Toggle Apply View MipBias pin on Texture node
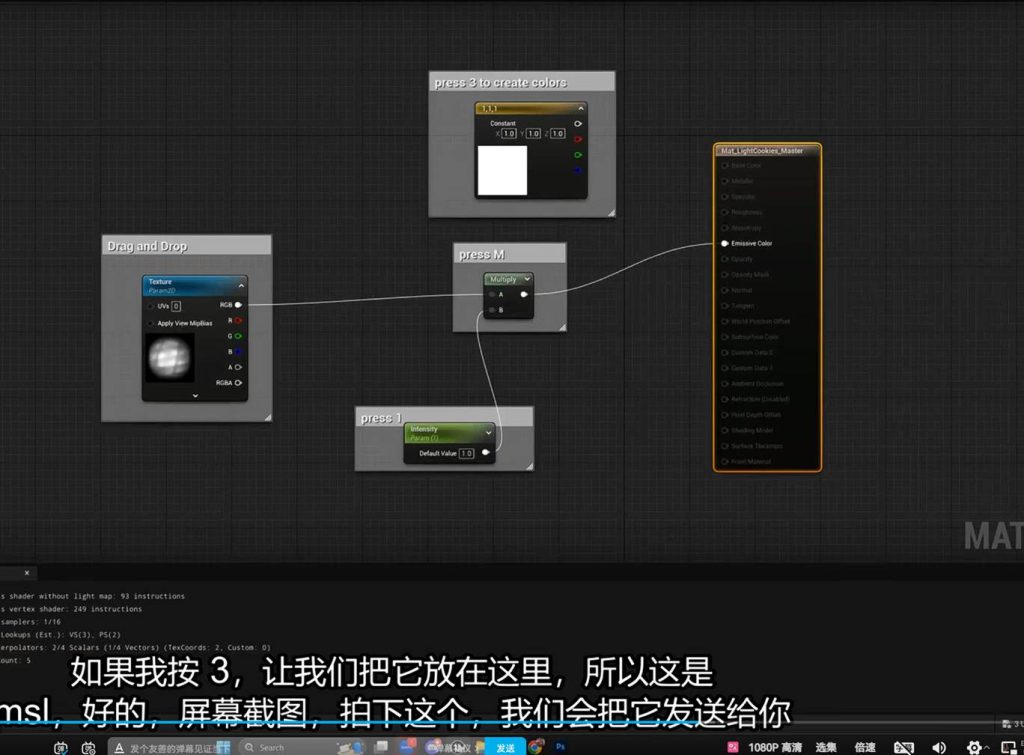This screenshot has width=1024, height=755. click(x=151, y=323)
